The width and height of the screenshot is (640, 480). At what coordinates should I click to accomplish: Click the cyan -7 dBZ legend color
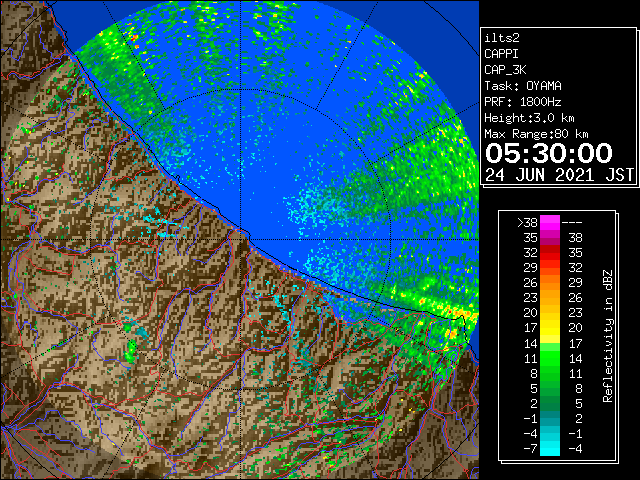(x=550, y=449)
